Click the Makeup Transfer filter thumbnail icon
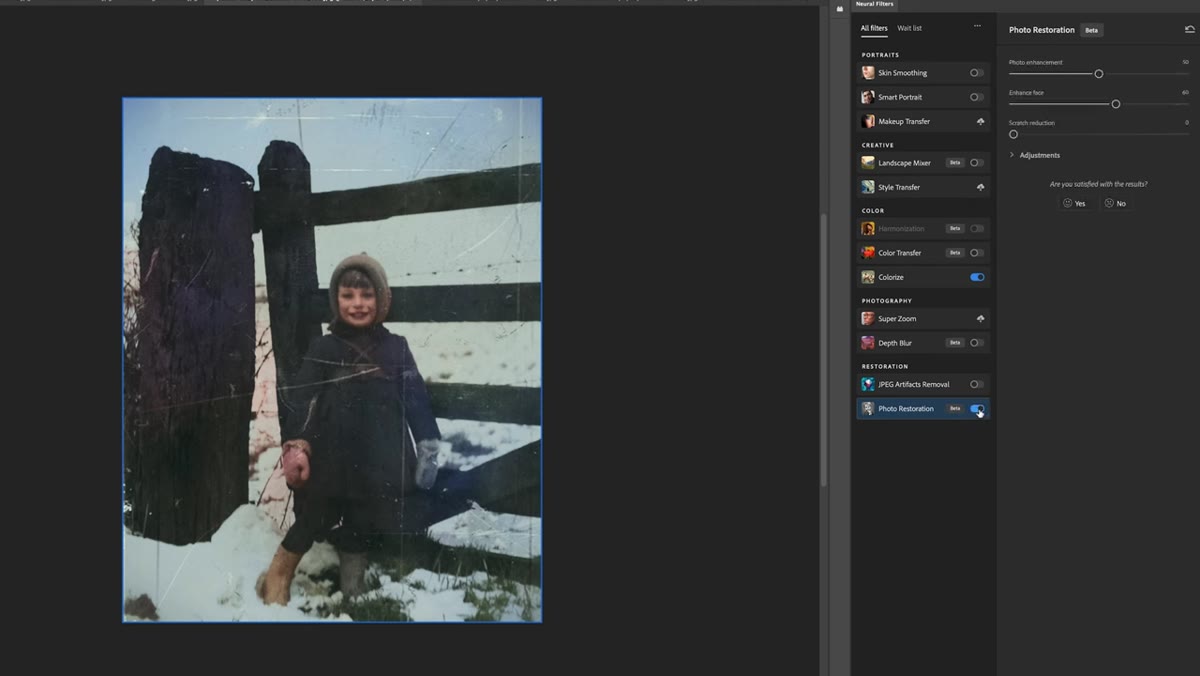1200x676 pixels. pos(868,121)
